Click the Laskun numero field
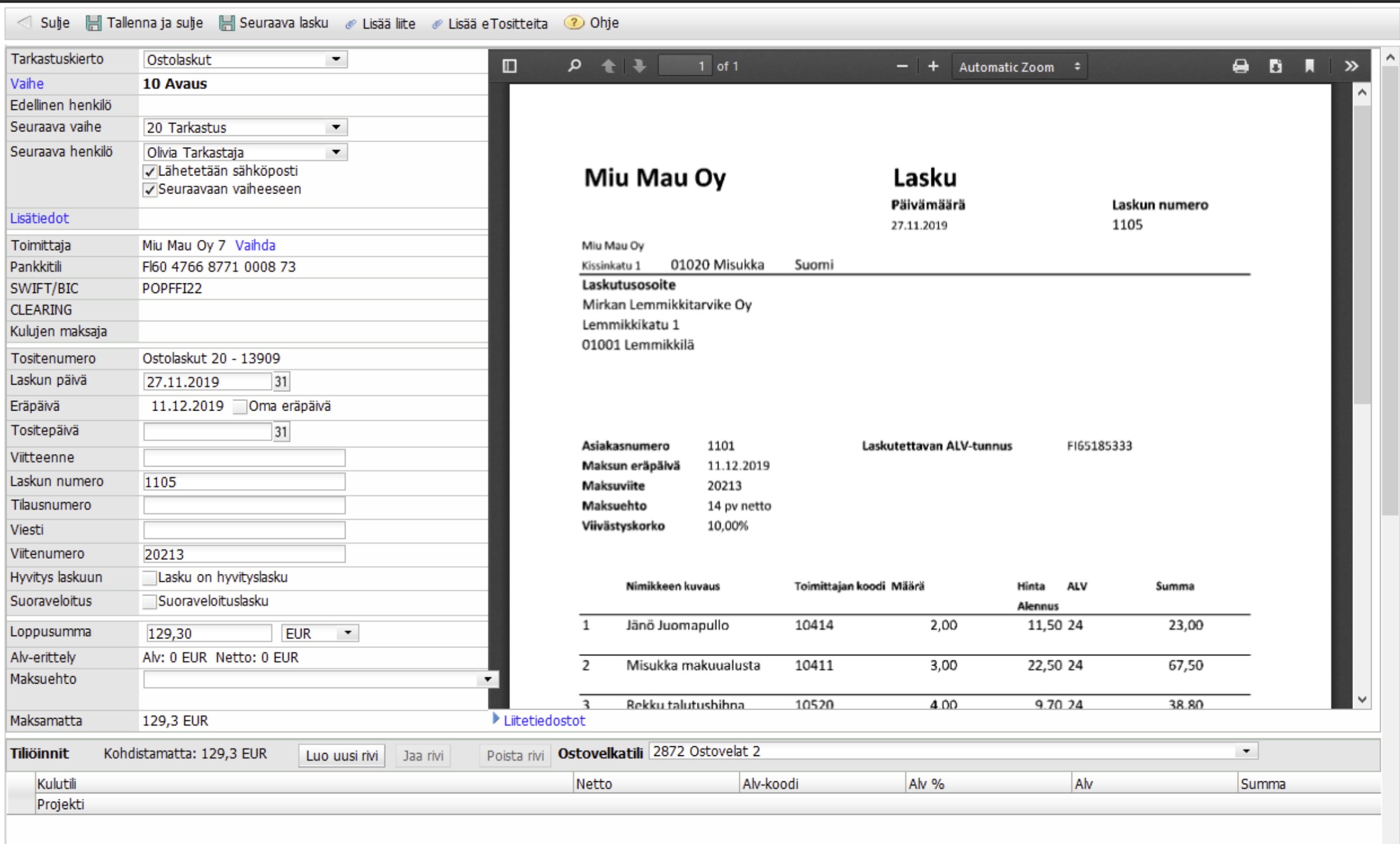Viewport: 1400px width, 844px height. click(244, 482)
